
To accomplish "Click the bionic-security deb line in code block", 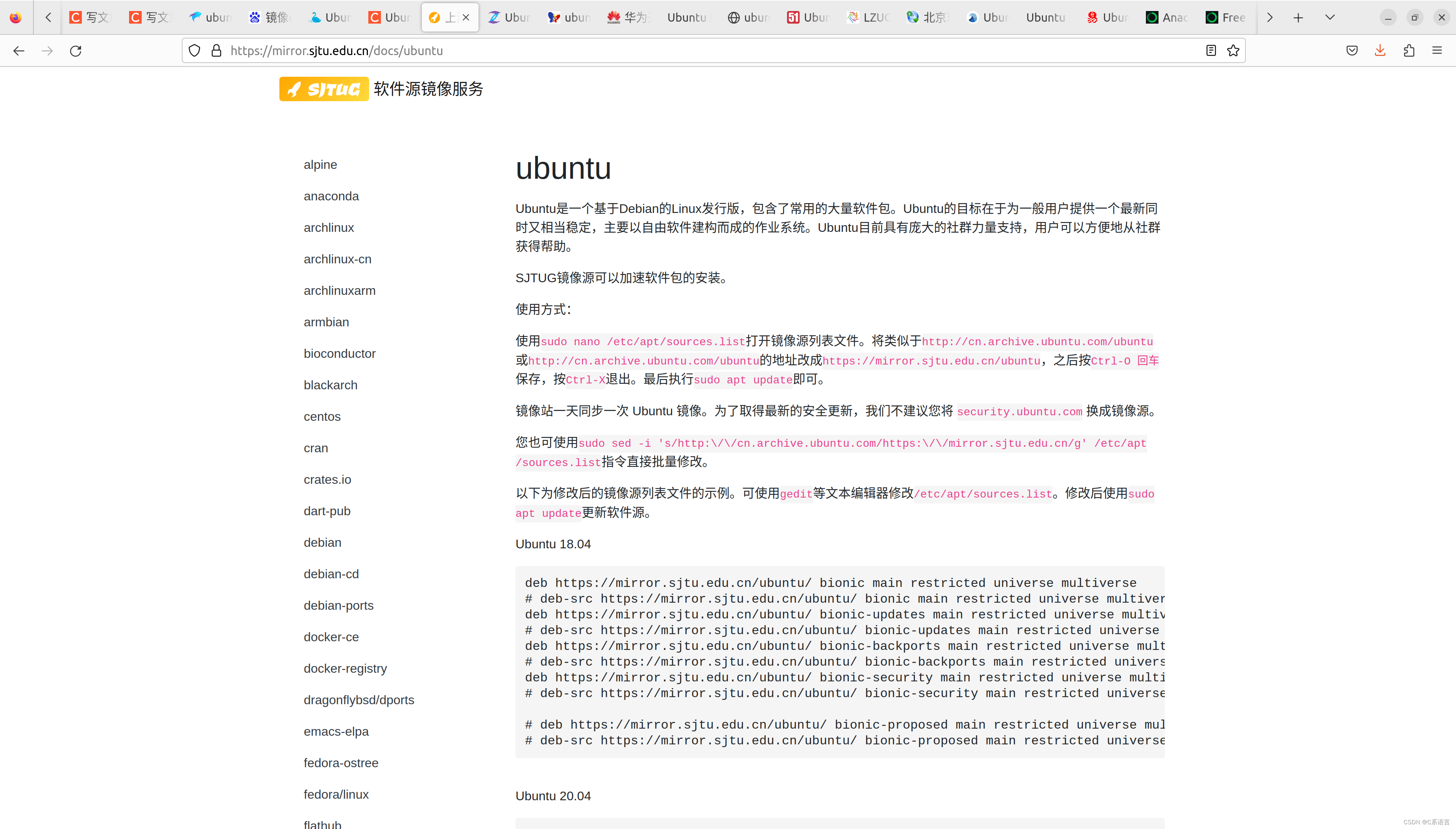I will [x=845, y=677].
